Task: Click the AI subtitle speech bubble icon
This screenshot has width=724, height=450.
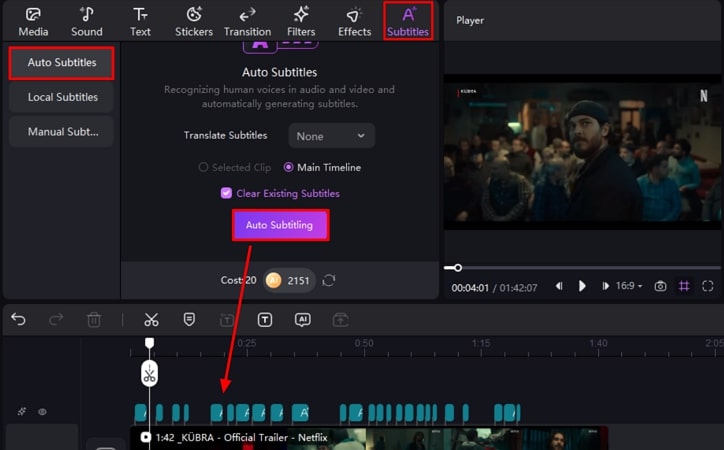Action: (x=302, y=319)
